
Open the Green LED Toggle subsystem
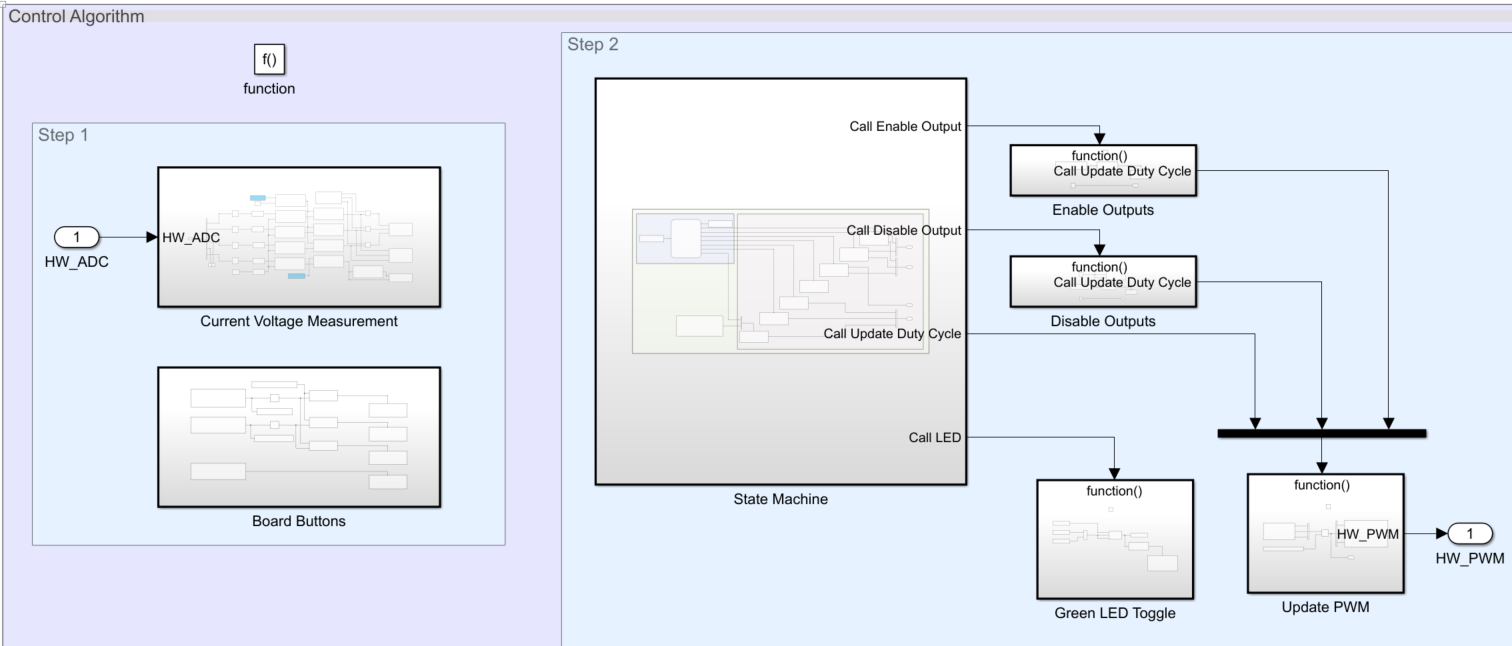(1115, 538)
